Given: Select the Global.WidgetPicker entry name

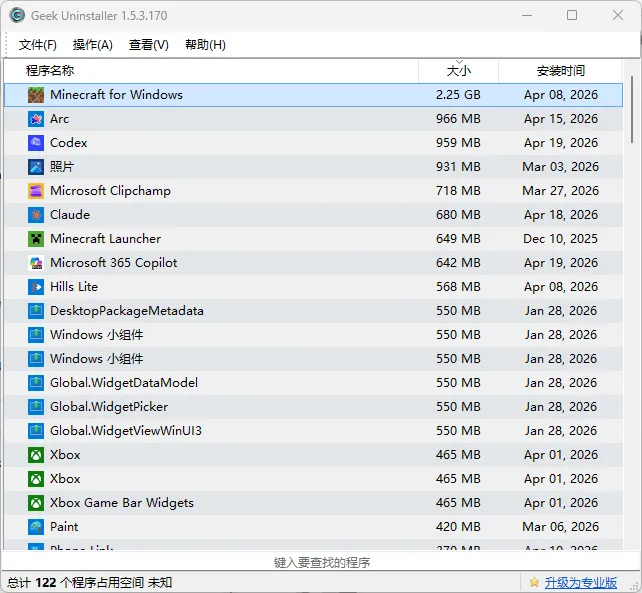Looking at the screenshot, I should (109, 407).
